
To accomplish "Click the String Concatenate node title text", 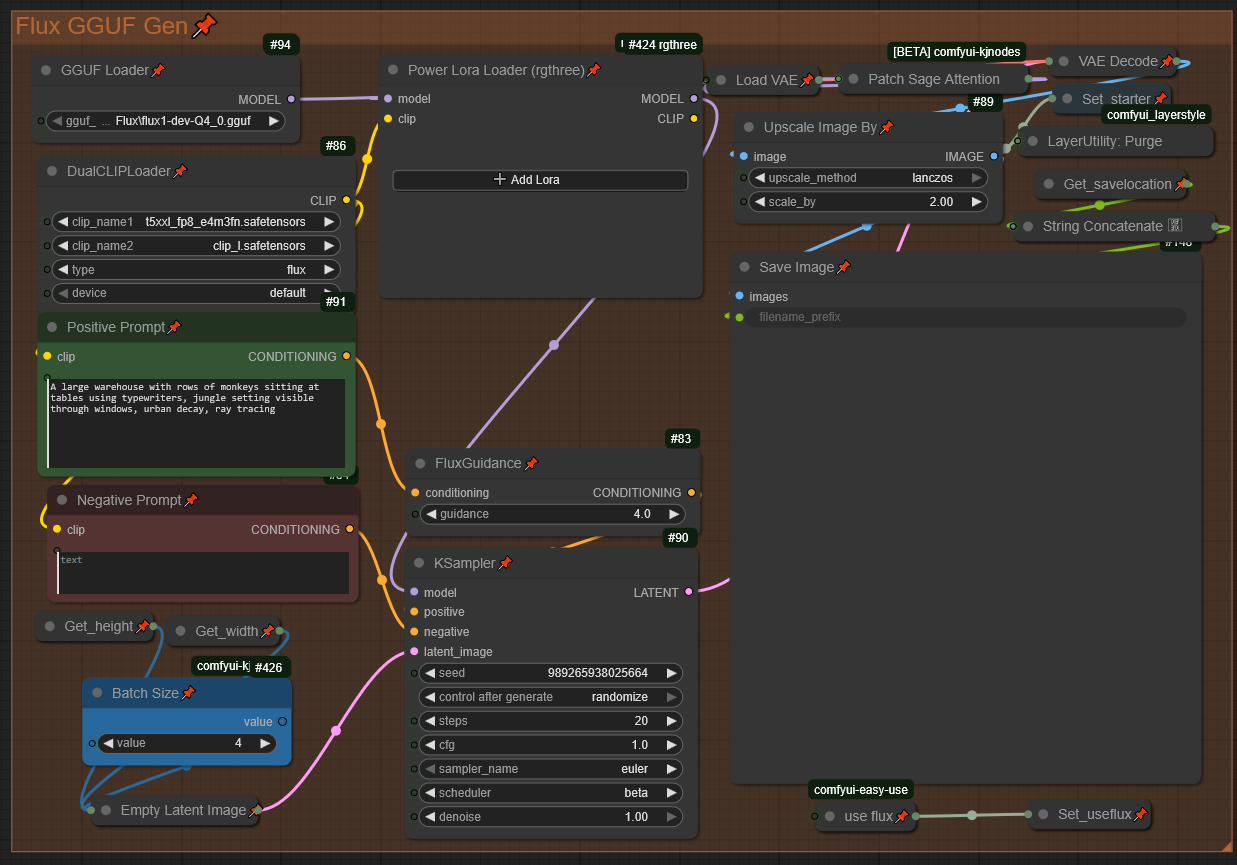I will (1103, 226).
